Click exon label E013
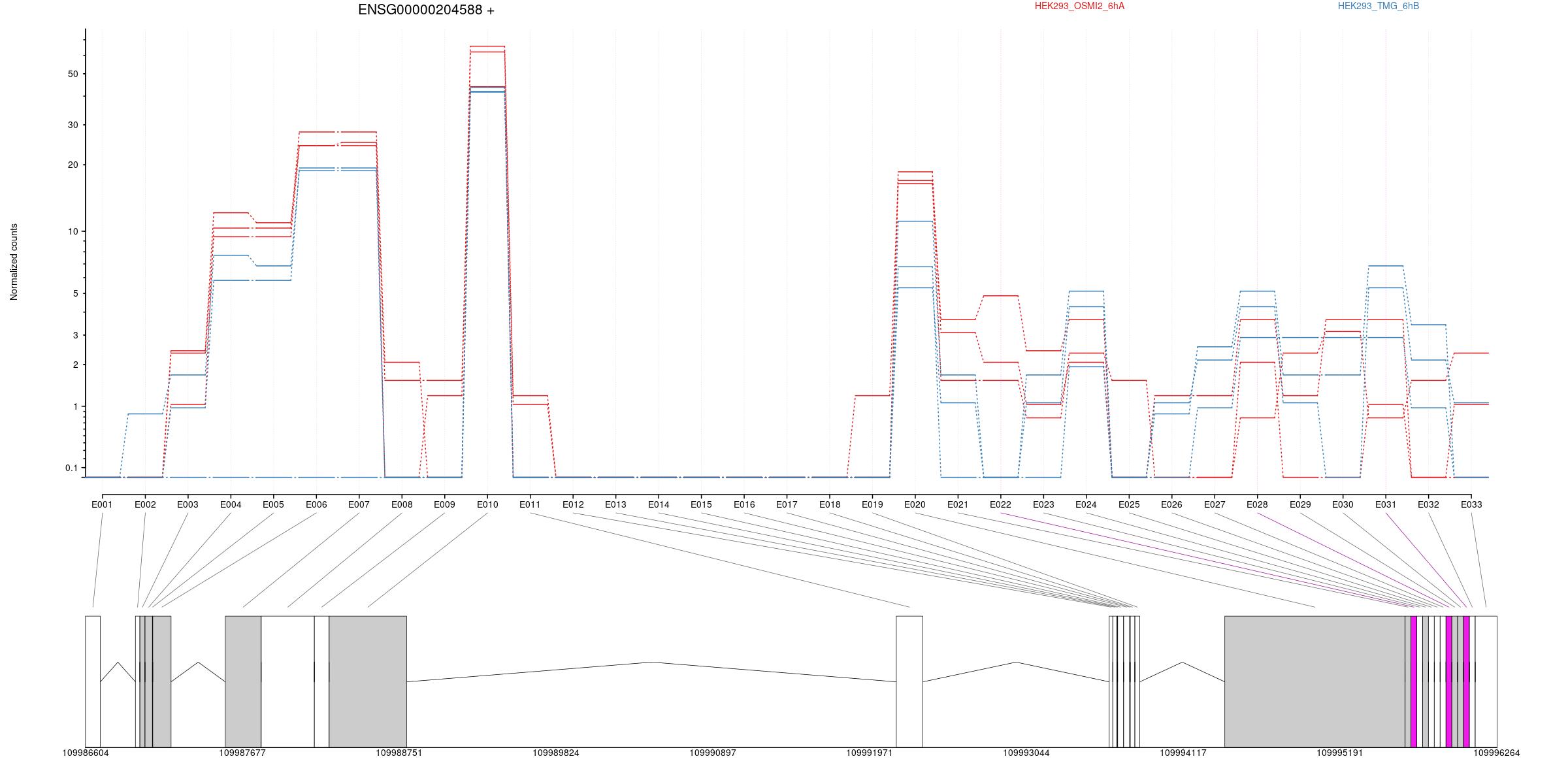Viewport: 1568px width, 784px height. click(x=615, y=504)
